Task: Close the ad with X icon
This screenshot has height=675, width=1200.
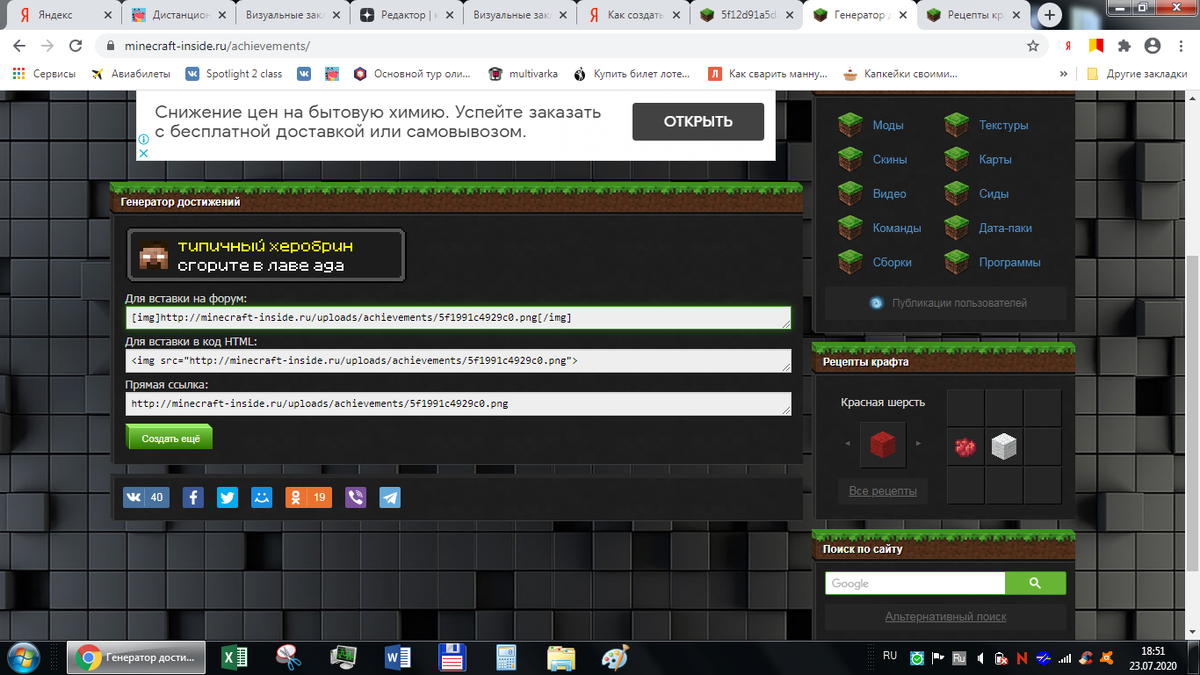Action: click(143, 153)
